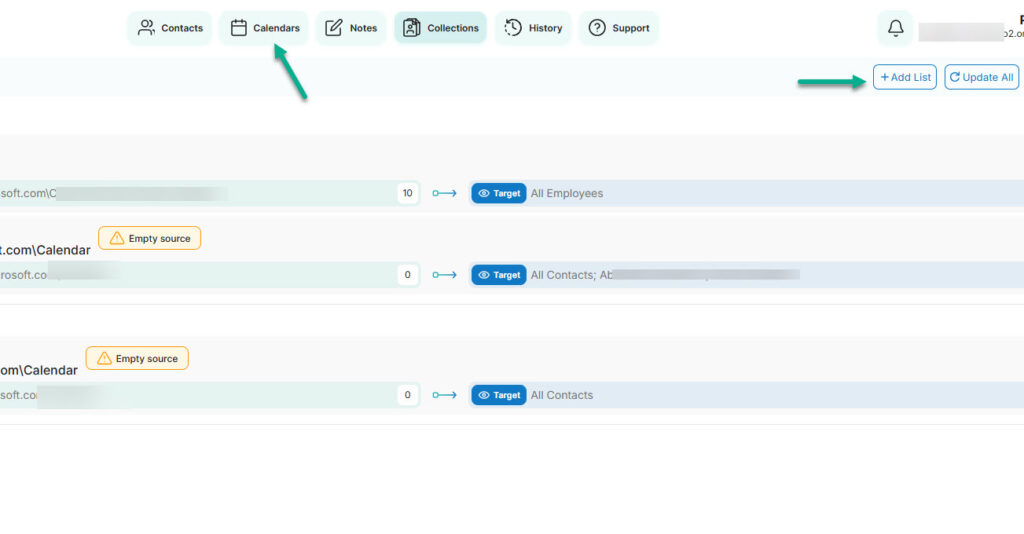Click the notification bell icon

(895, 28)
